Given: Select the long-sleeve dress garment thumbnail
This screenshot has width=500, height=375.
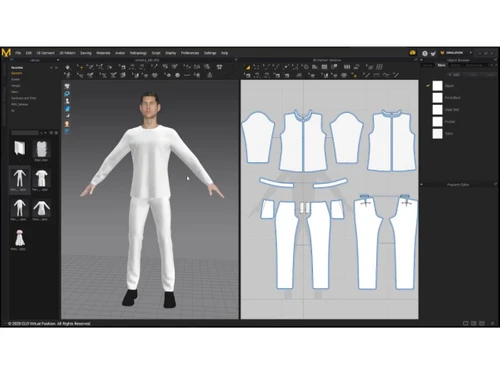Looking at the screenshot, I should click(41, 208).
